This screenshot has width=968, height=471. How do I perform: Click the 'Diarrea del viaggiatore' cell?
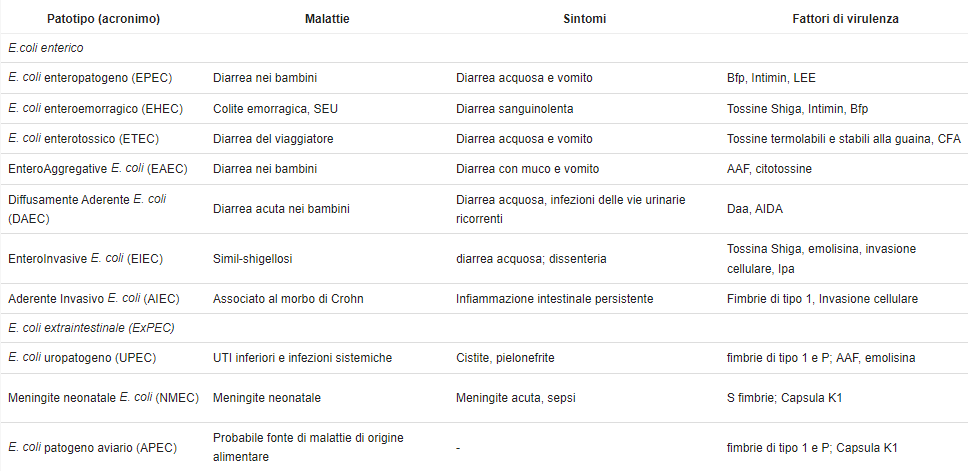pyautogui.click(x=273, y=139)
